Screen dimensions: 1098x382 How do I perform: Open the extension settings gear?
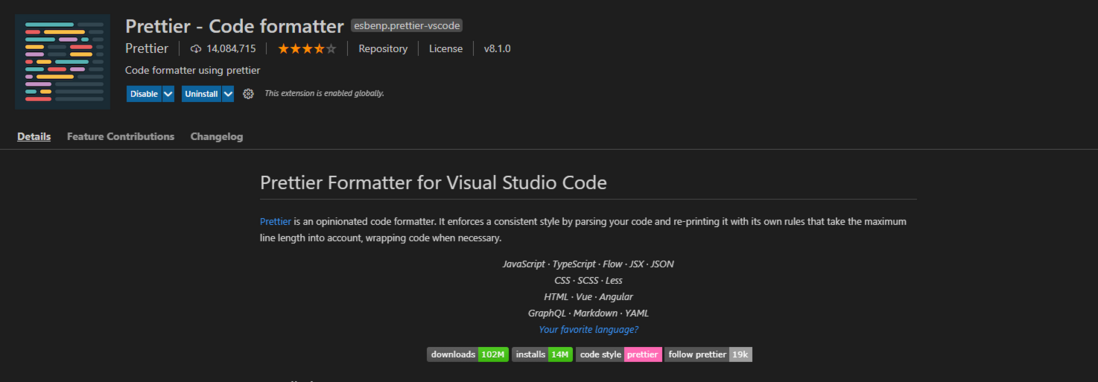(248, 94)
